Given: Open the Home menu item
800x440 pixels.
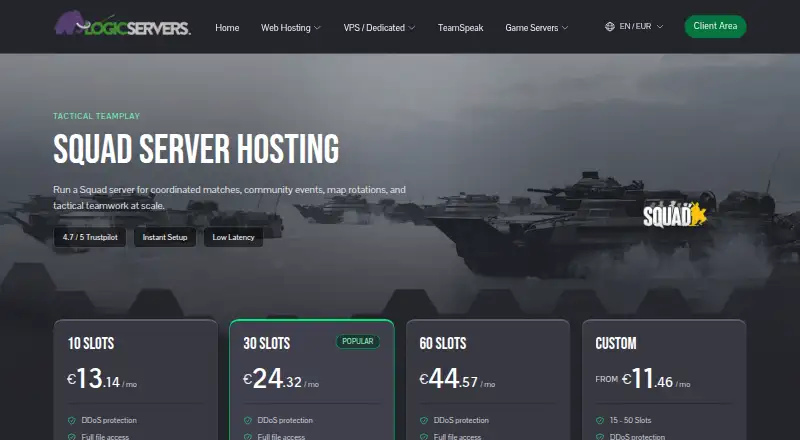Looking at the screenshot, I should coord(227,28).
